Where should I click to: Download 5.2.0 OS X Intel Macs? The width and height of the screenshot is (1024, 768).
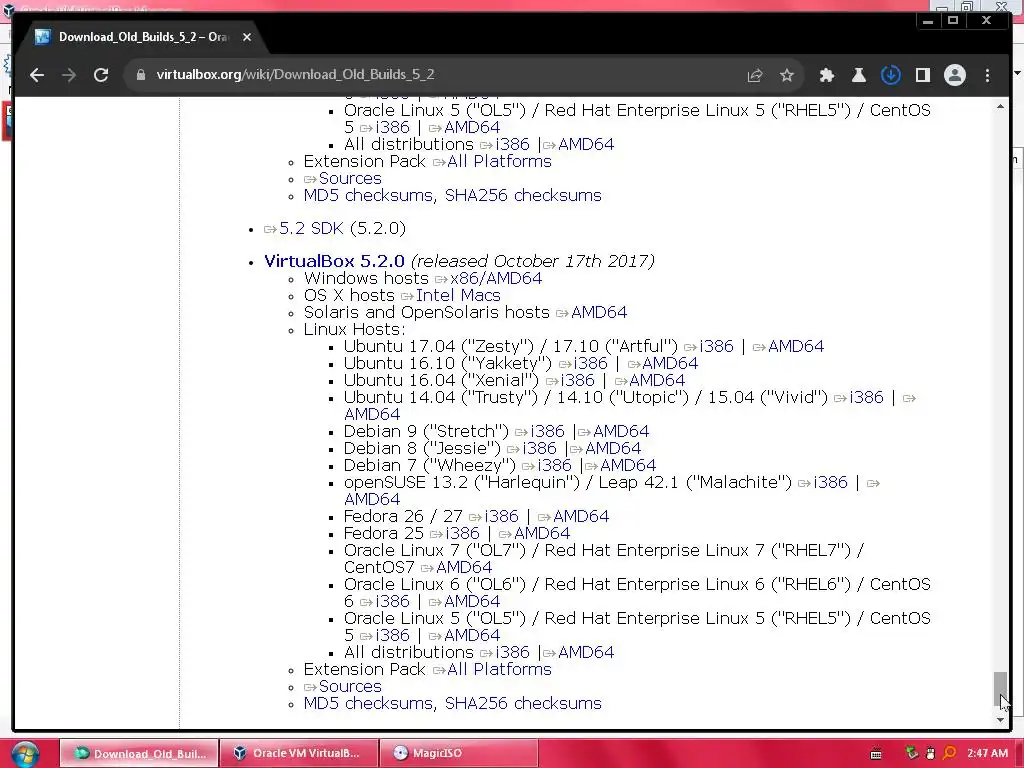pos(458,295)
